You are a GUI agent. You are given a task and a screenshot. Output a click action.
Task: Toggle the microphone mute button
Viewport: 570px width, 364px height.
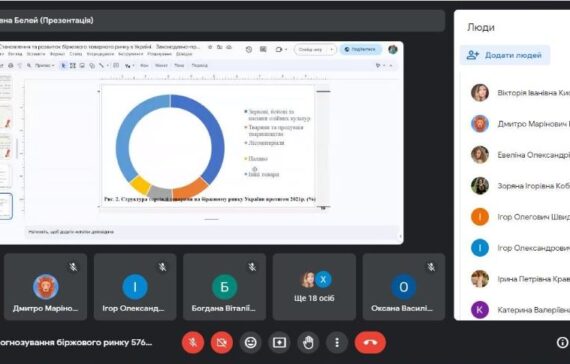pos(193,343)
